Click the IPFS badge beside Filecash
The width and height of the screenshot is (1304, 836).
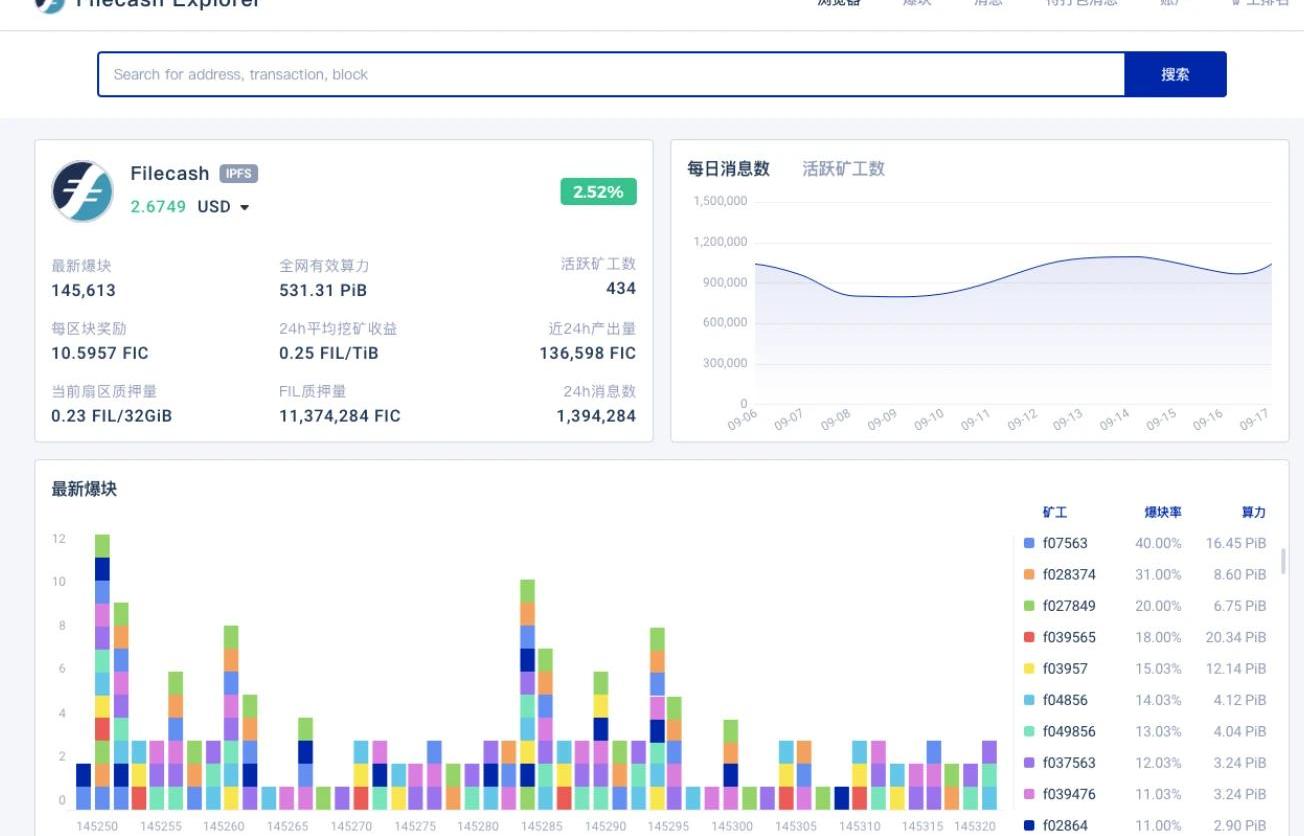239,174
